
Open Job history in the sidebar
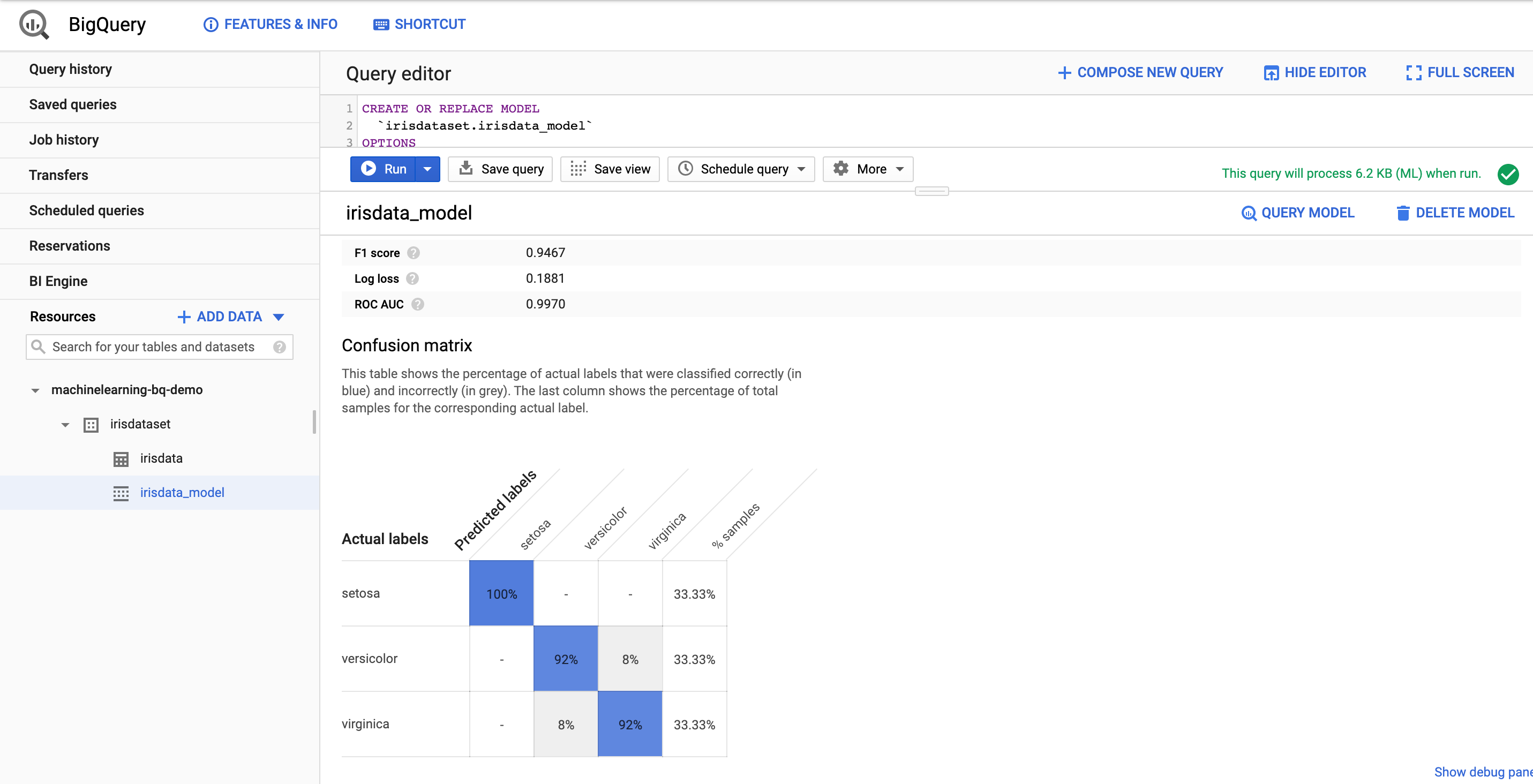[x=64, y=140]
